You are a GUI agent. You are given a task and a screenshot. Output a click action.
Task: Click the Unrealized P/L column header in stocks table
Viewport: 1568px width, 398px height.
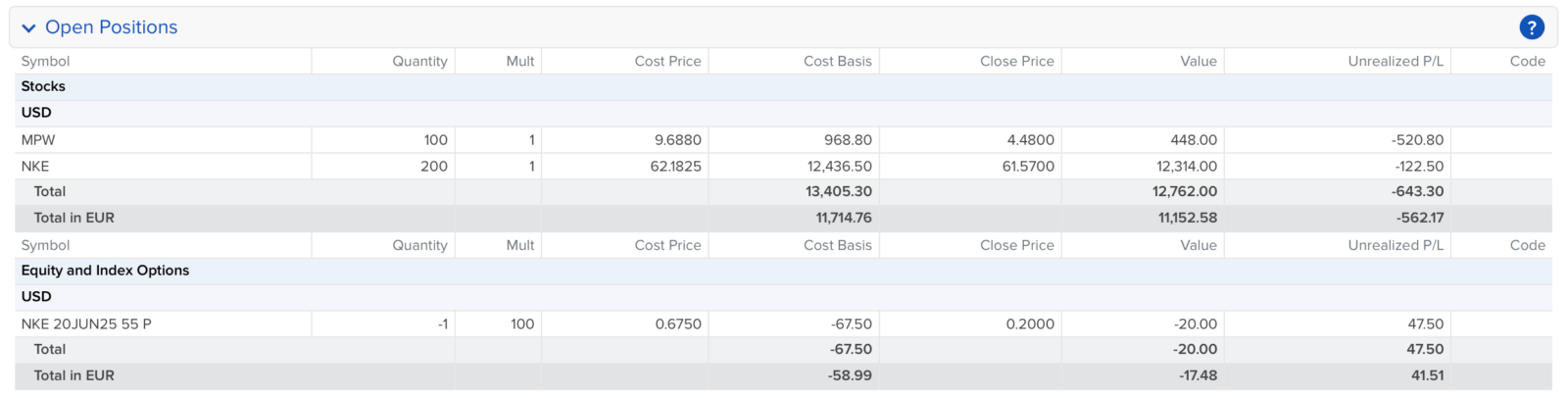click(1396, 61)
